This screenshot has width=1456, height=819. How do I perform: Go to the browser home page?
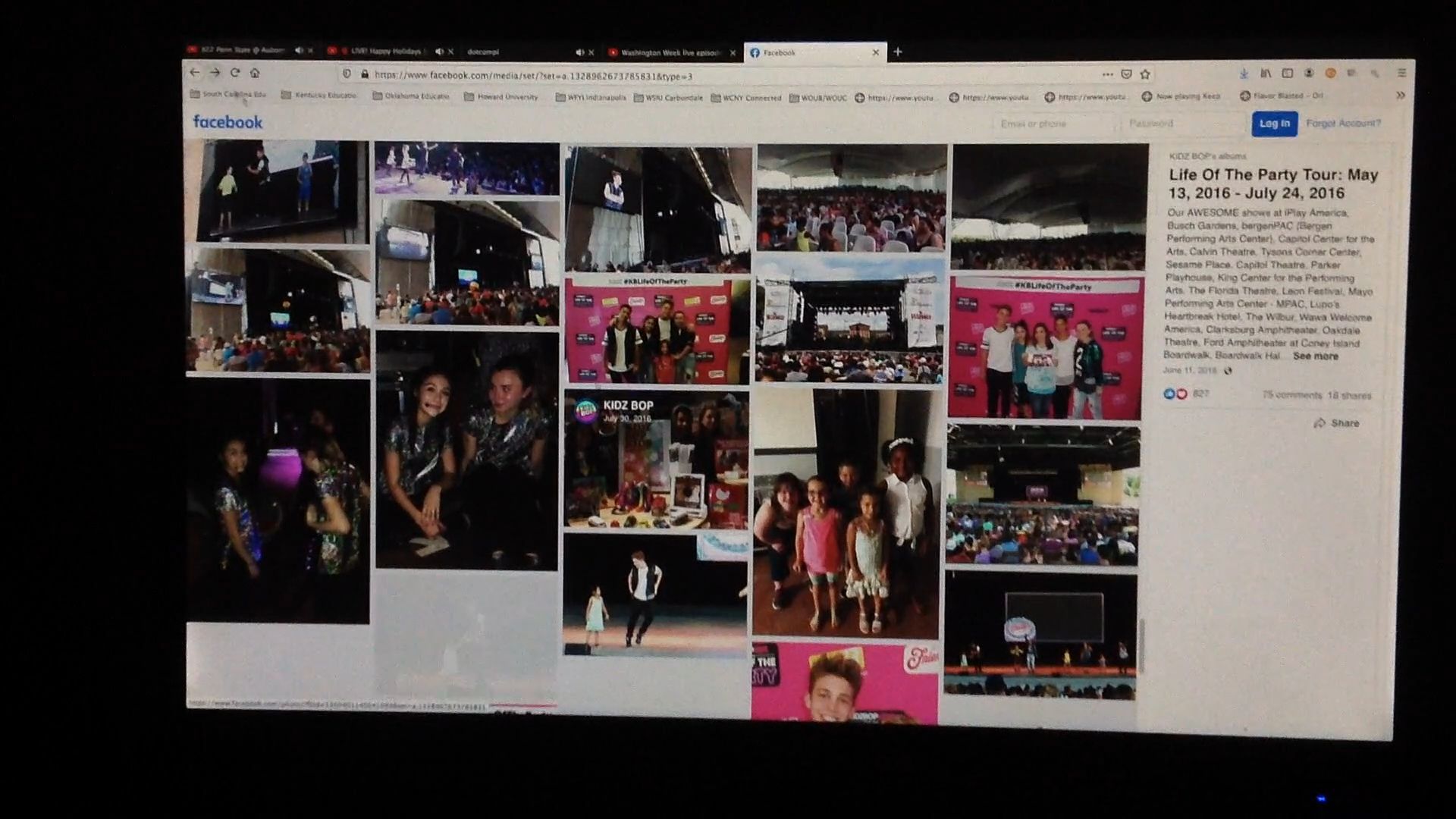click(x=255, y=73)
